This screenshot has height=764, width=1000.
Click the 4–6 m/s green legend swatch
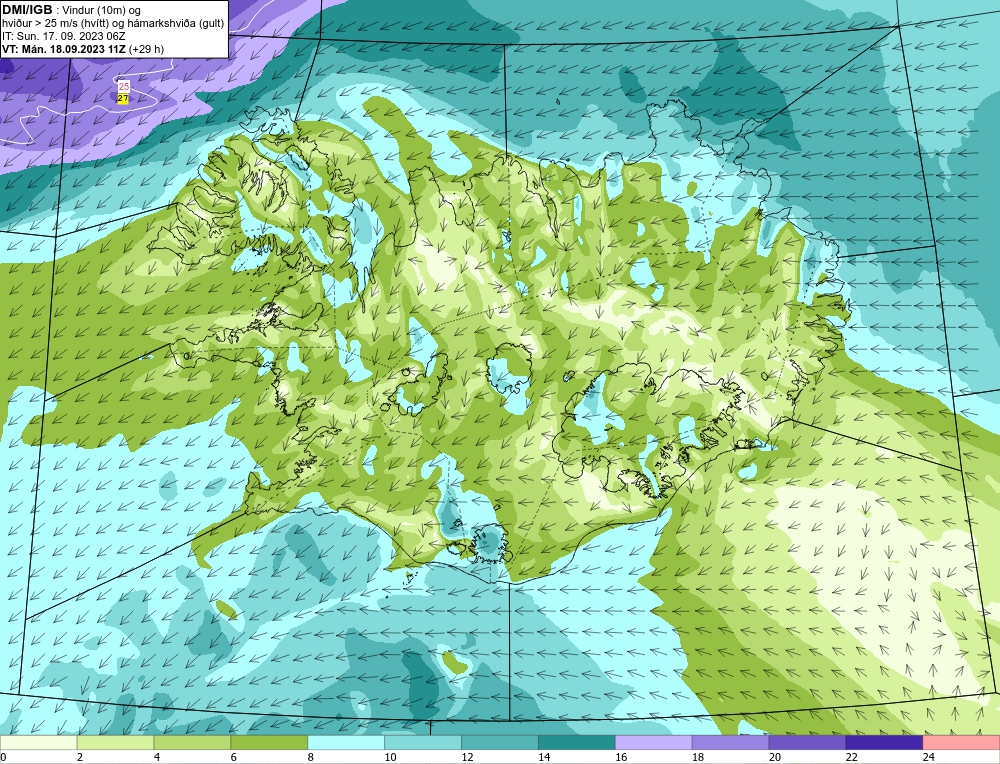pyautogui.click(x=192, y=743)
